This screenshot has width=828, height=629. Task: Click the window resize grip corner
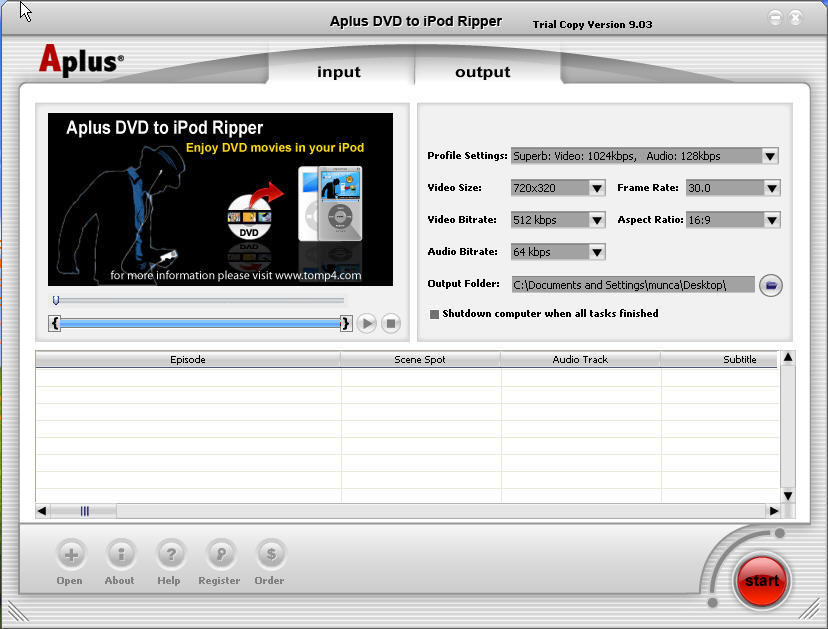coord(810,611)
